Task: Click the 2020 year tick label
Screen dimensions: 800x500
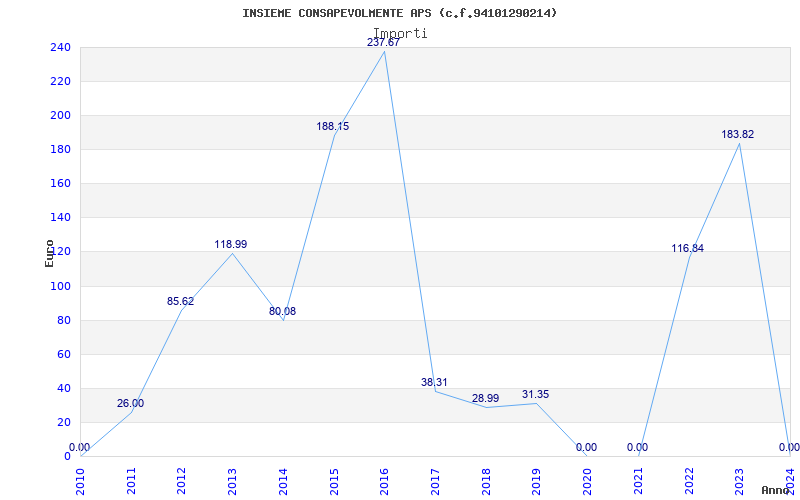Action: point(587,481)
